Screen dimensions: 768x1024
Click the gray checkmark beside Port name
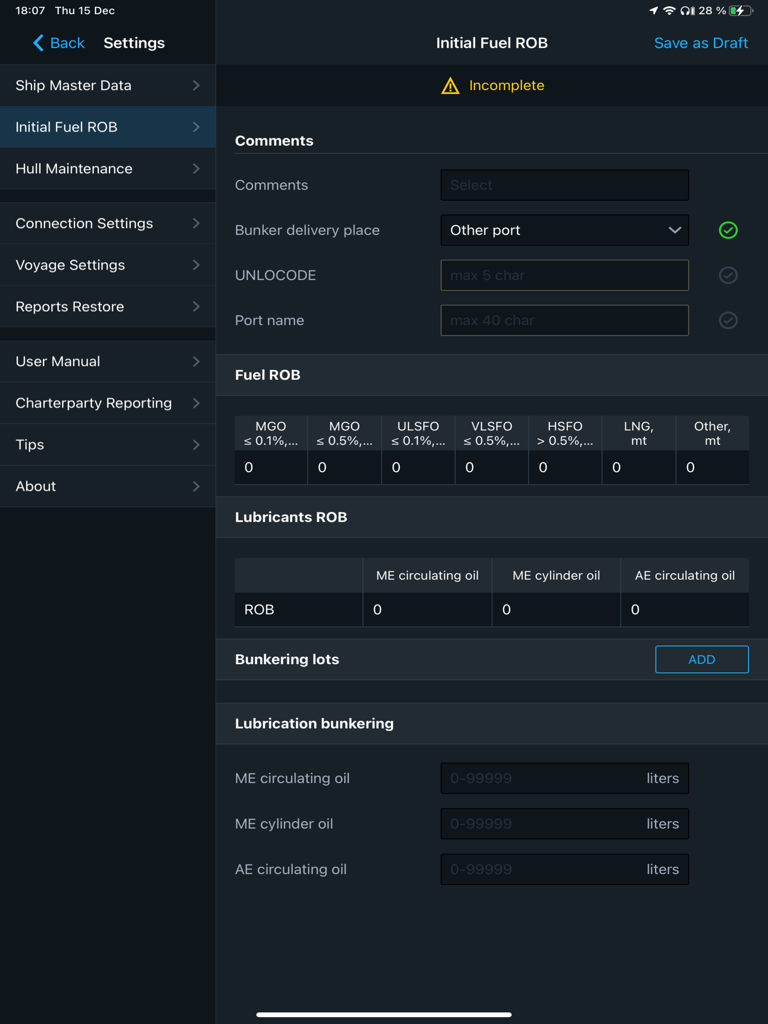coord(728,320)
